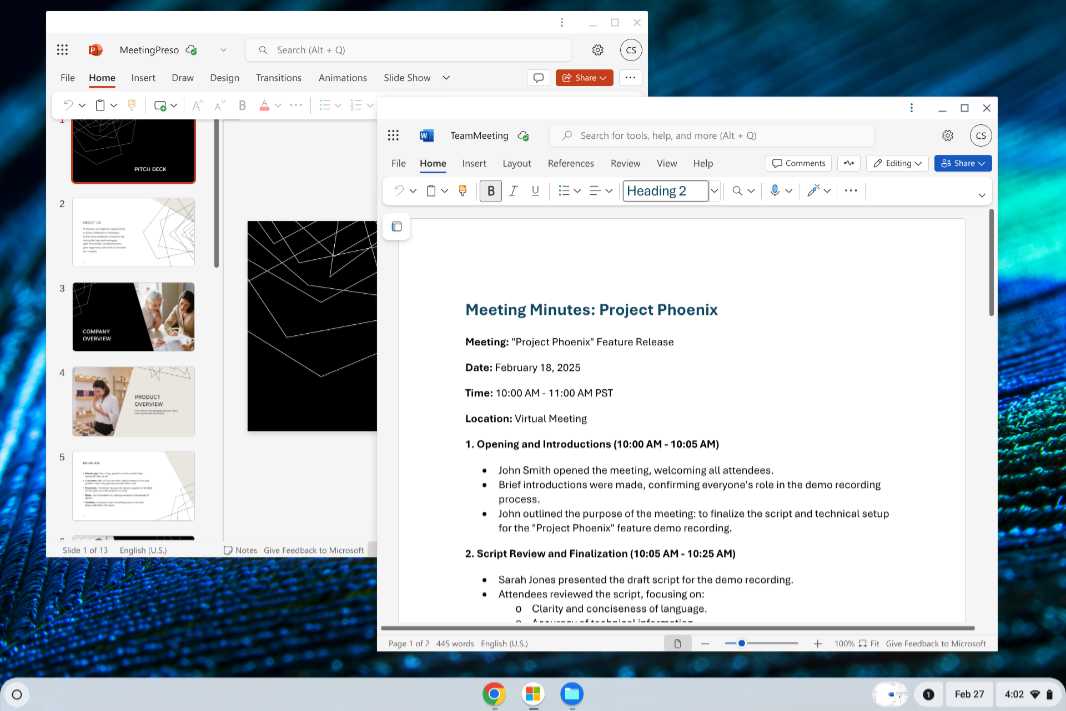Select slide 3 in the PowerPoint thumbnail pane
This screenshot has width=1066, height=711.
[133, 316]
